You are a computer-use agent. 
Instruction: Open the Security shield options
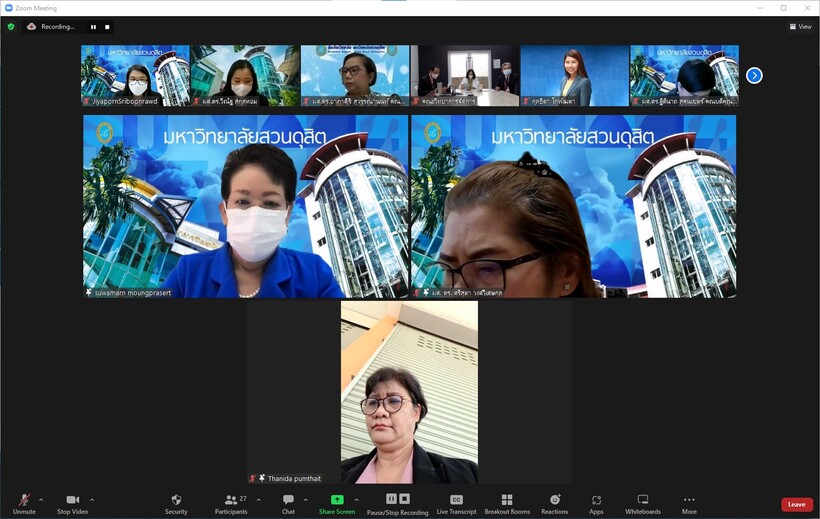pos(176,503)
